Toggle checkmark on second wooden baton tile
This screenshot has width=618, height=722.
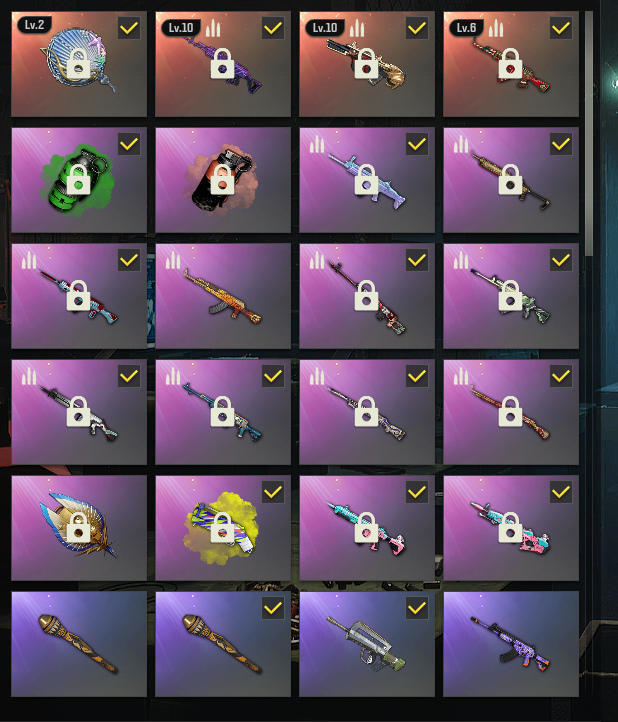pos(273,608)
